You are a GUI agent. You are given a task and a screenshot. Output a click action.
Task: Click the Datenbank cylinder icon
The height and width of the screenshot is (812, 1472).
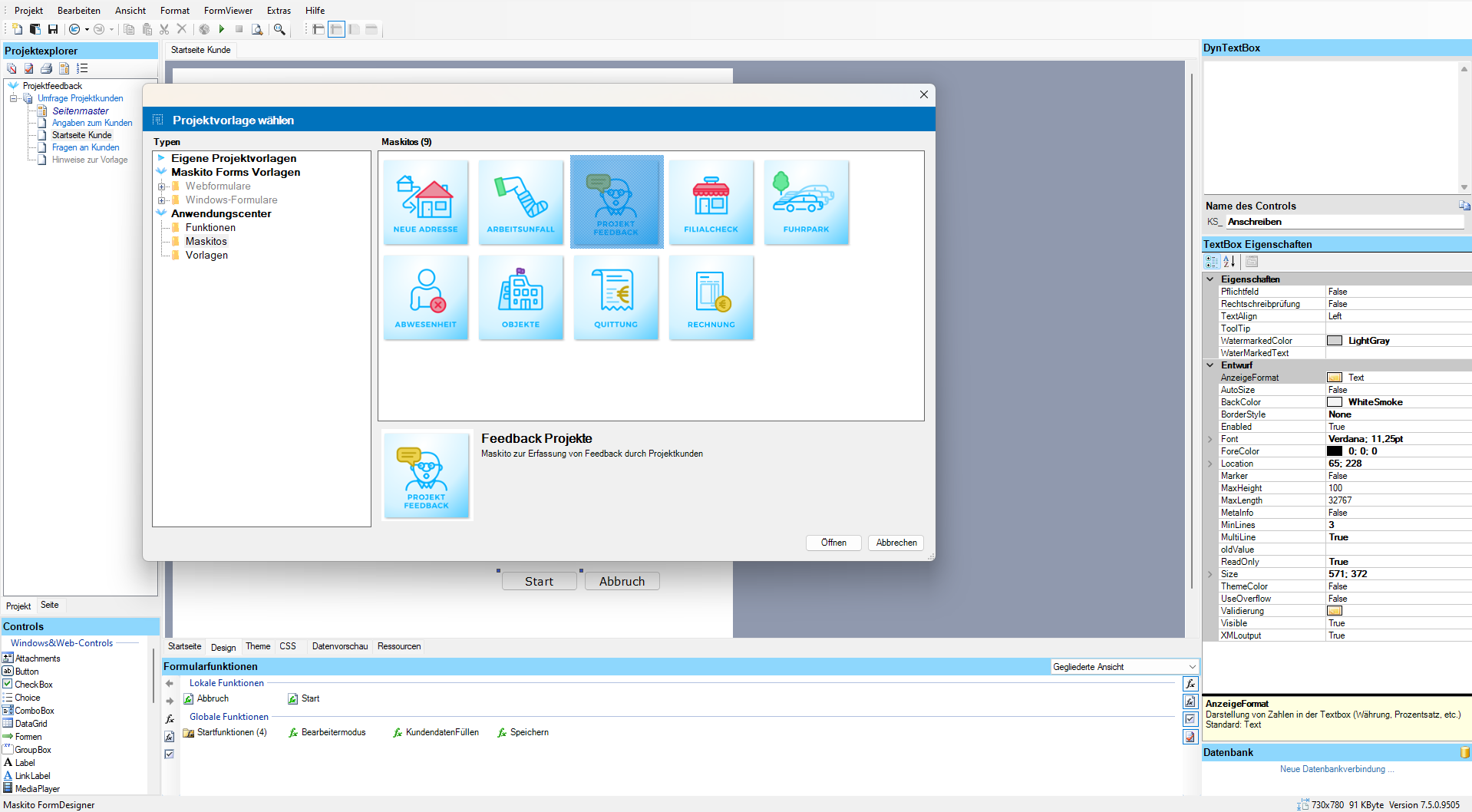1464,752
